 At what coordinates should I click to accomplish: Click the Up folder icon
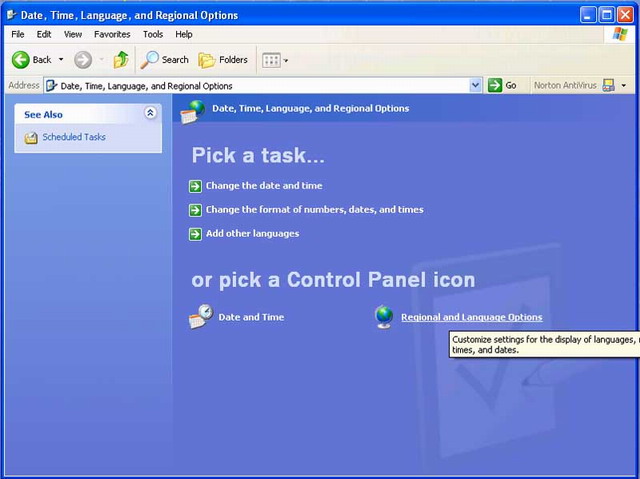pyautogui.click(x=121, y=60)
